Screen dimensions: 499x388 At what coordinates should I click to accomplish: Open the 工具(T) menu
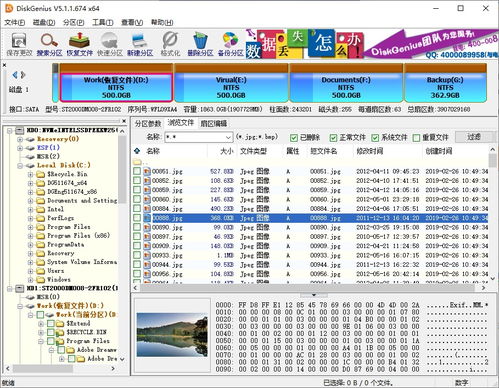pos(102,22)
